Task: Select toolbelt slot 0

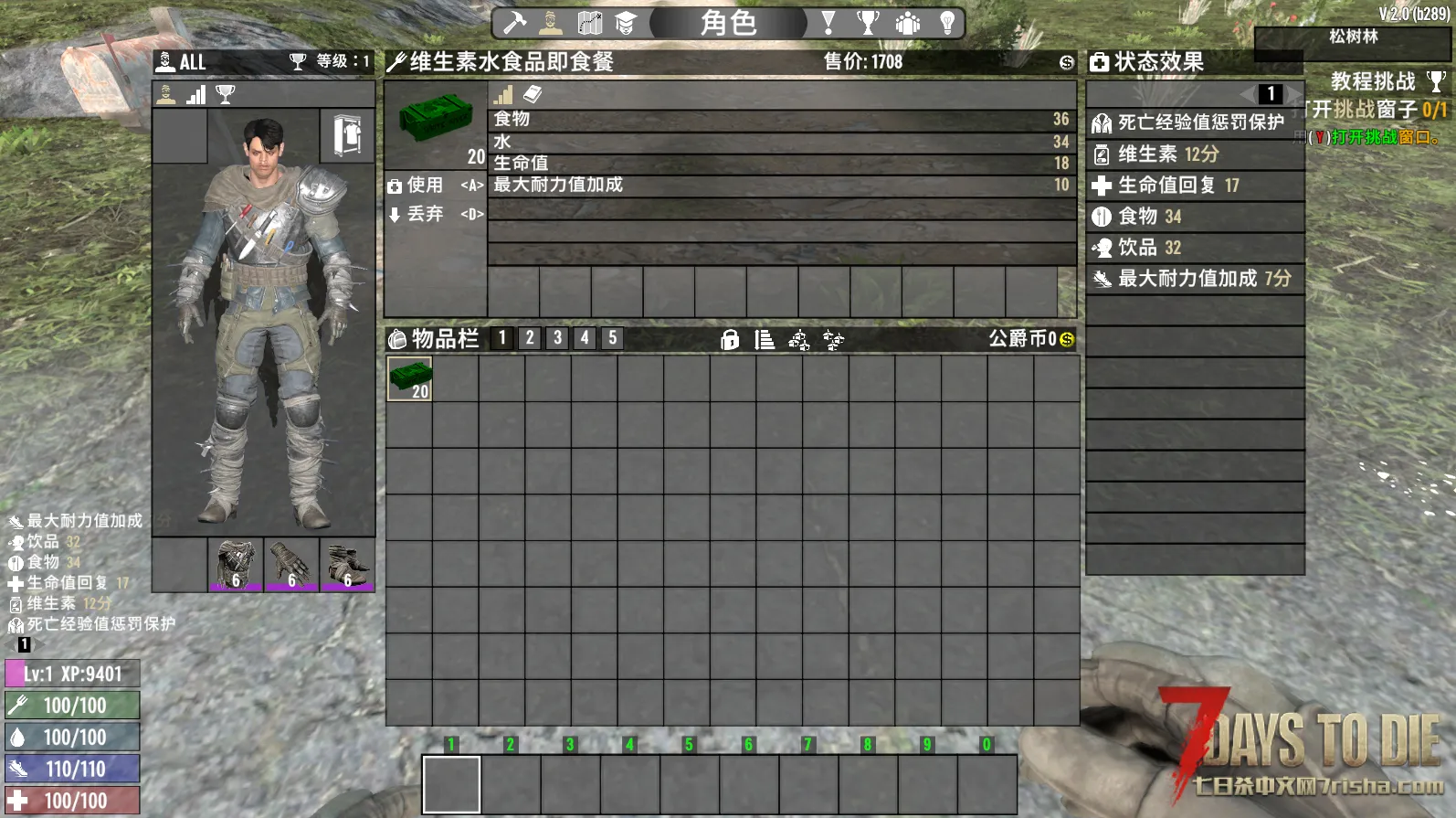Action: [986, 784]
